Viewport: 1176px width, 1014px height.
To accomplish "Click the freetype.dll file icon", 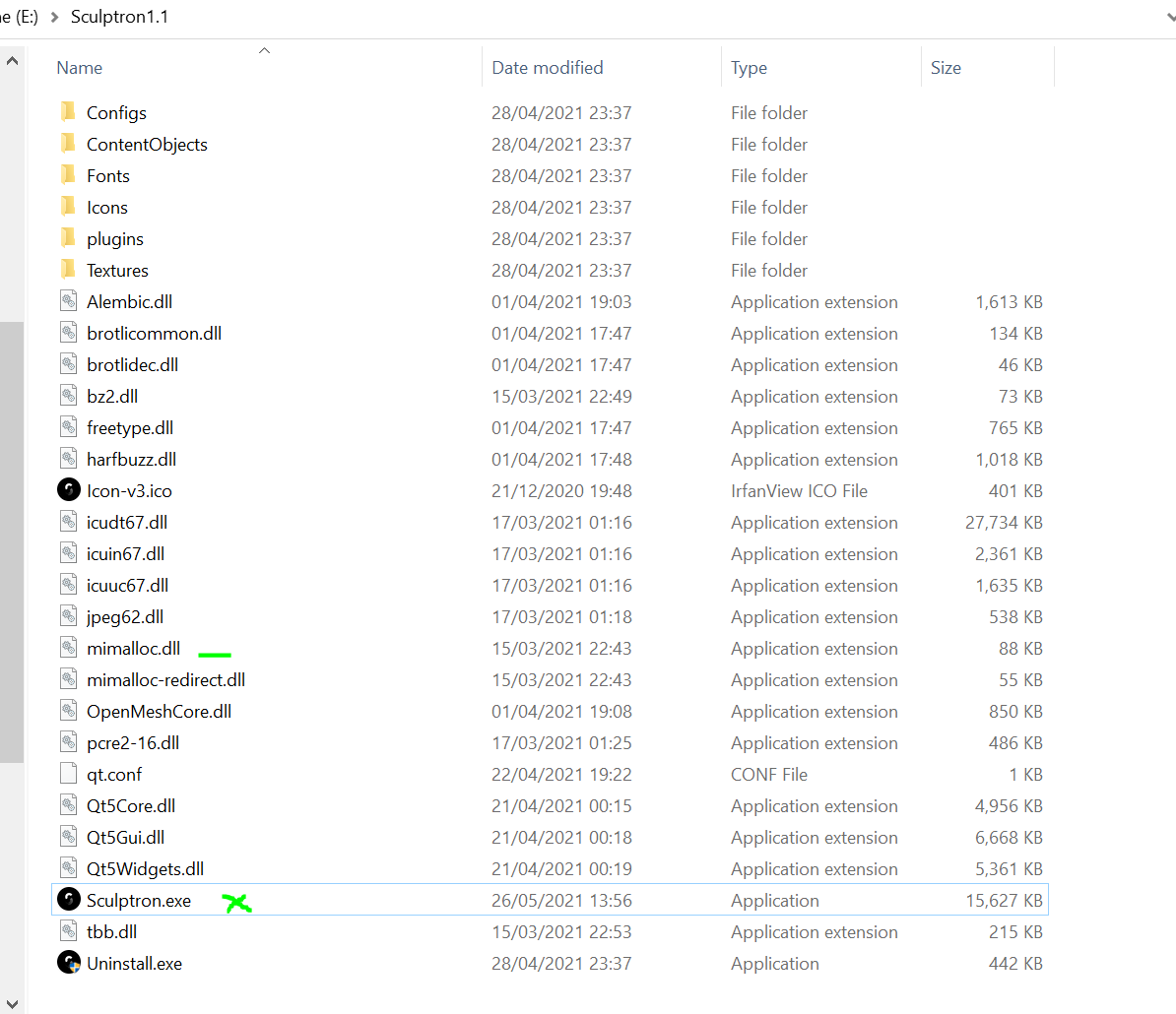I will [x=68, y=427].
